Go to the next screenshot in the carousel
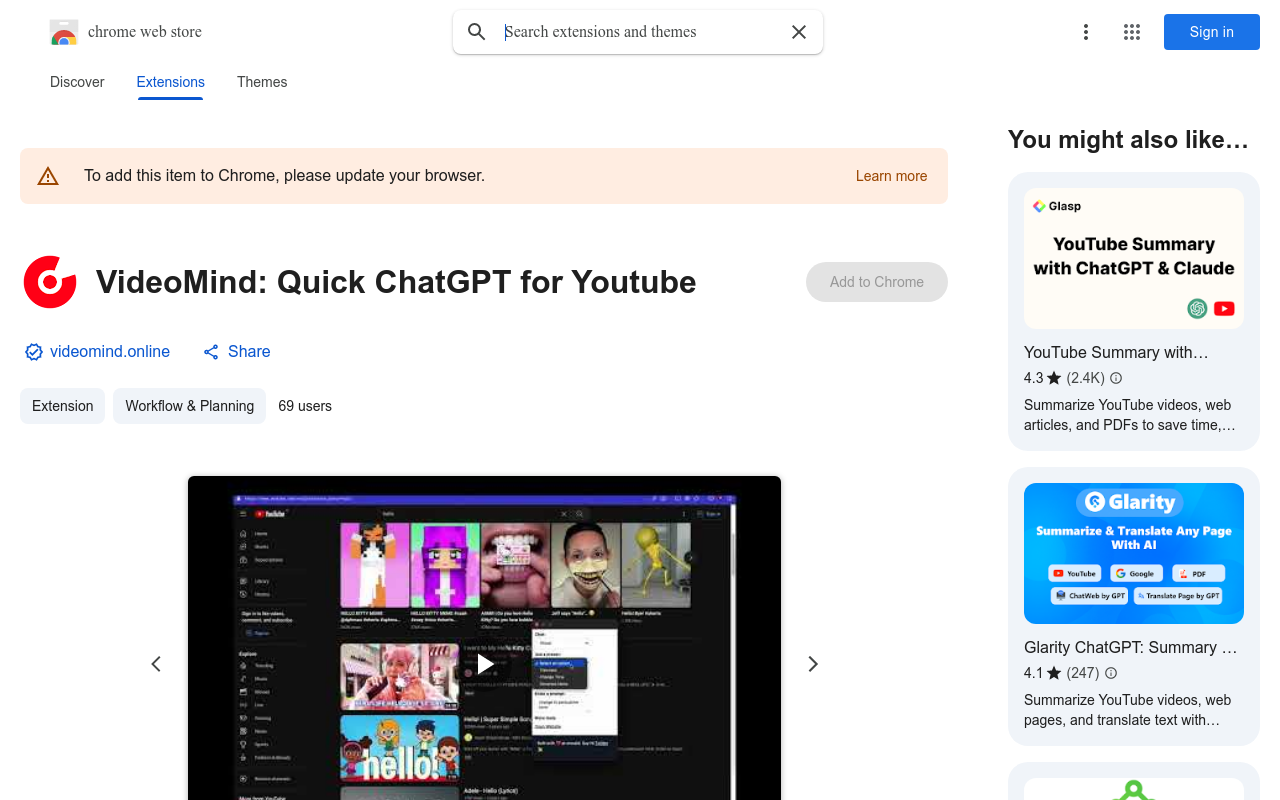This screenshot has height=800, width=1280. [813, 664]
